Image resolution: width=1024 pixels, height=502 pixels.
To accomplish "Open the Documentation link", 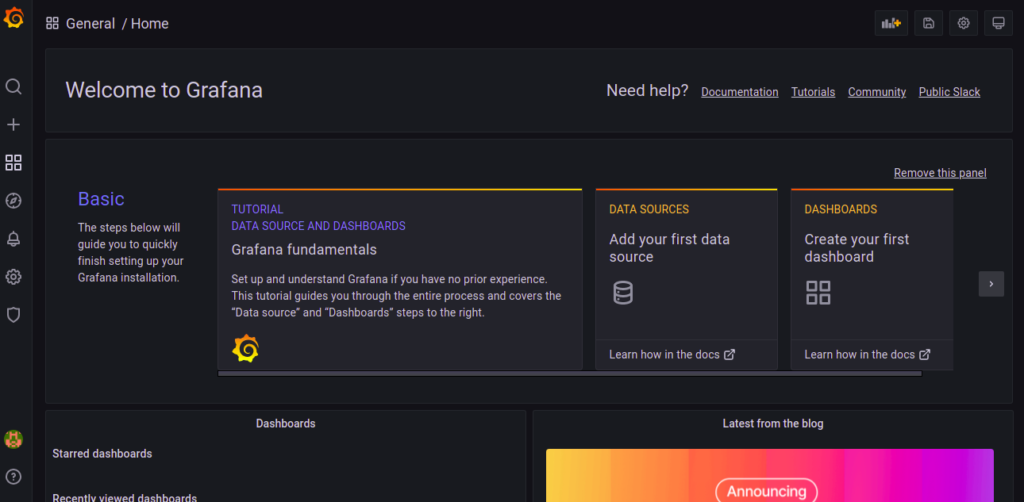I will (739, 92).
